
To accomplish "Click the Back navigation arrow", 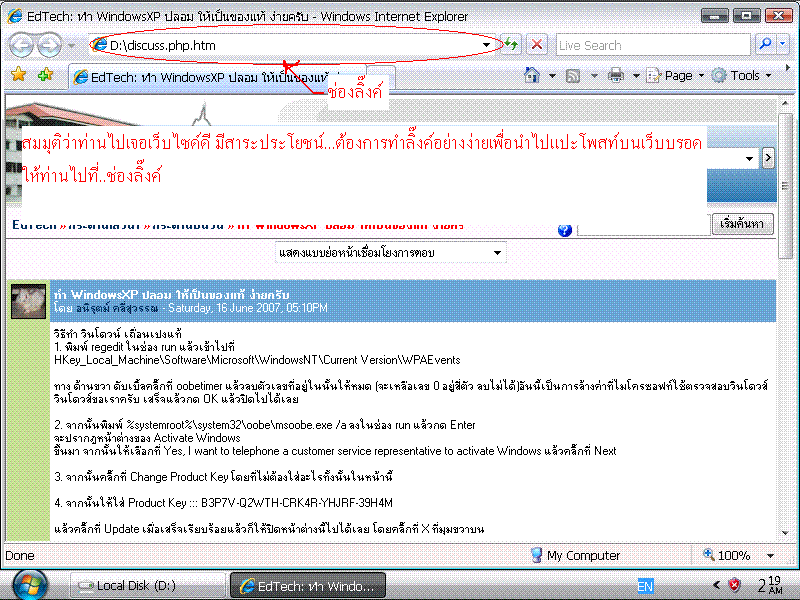I will tap(21, 45).
